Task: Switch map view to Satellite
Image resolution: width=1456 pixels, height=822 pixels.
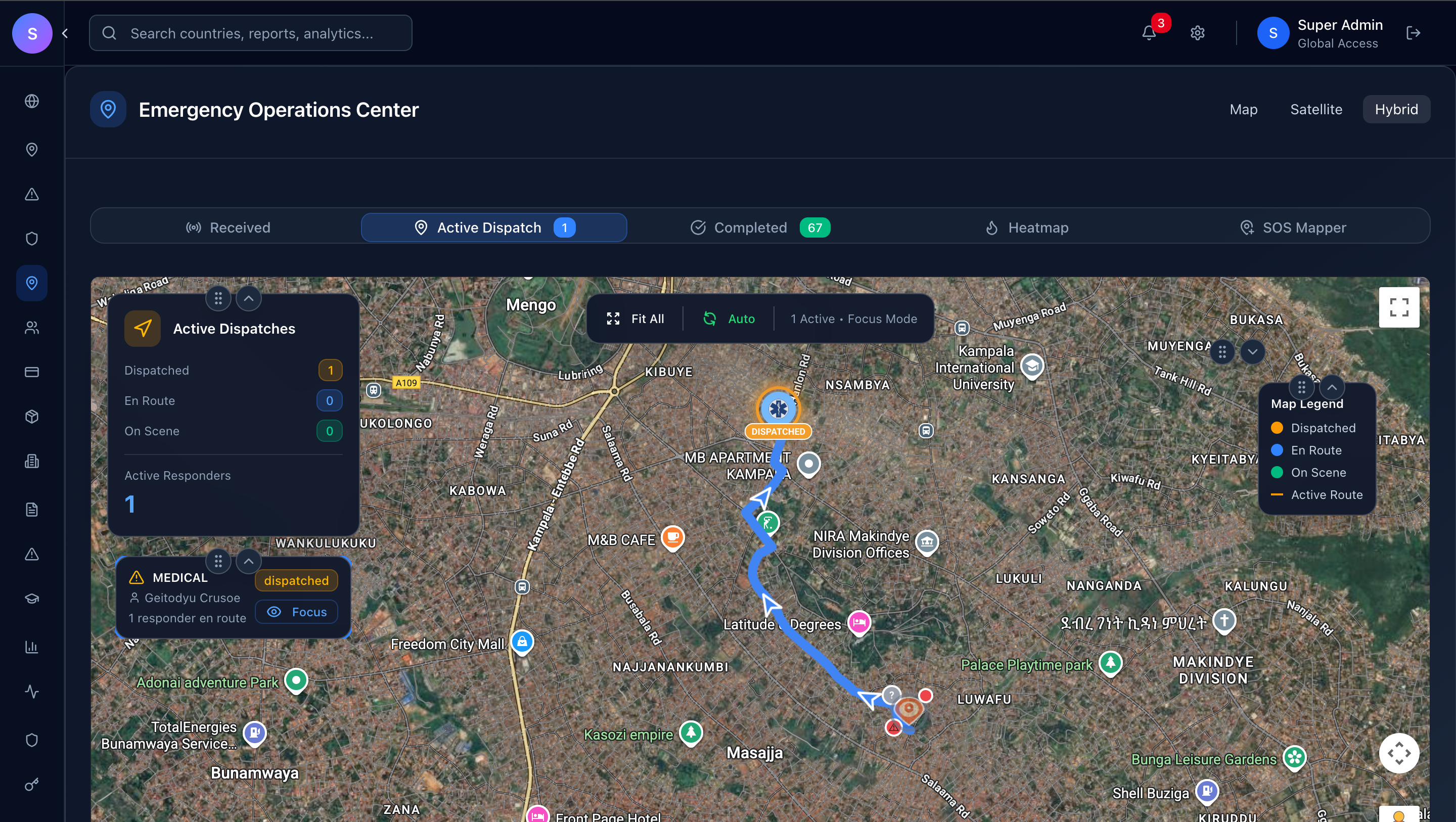Action: [x=1316, y=109]
